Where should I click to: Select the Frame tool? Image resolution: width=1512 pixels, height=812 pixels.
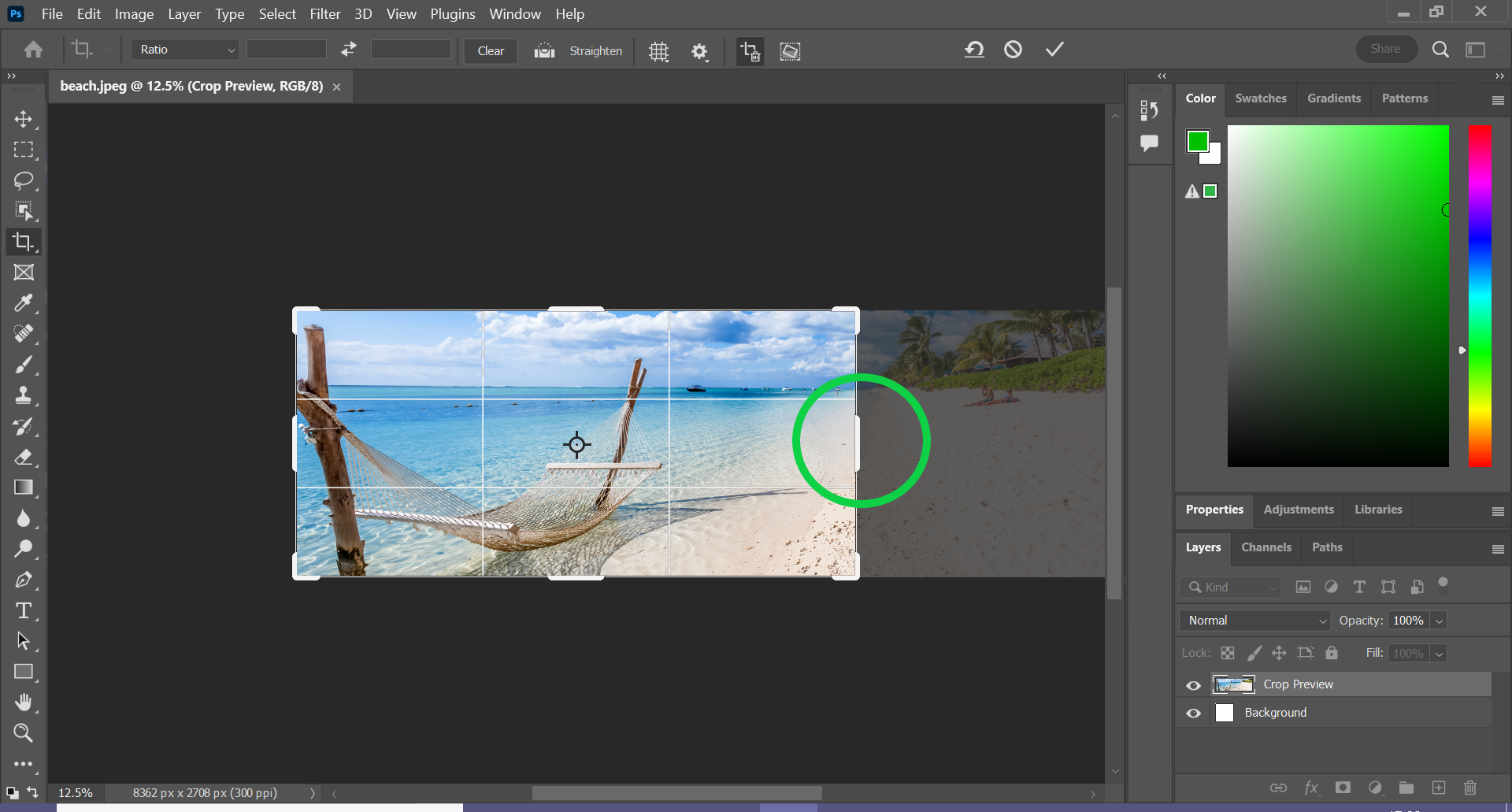24,273
